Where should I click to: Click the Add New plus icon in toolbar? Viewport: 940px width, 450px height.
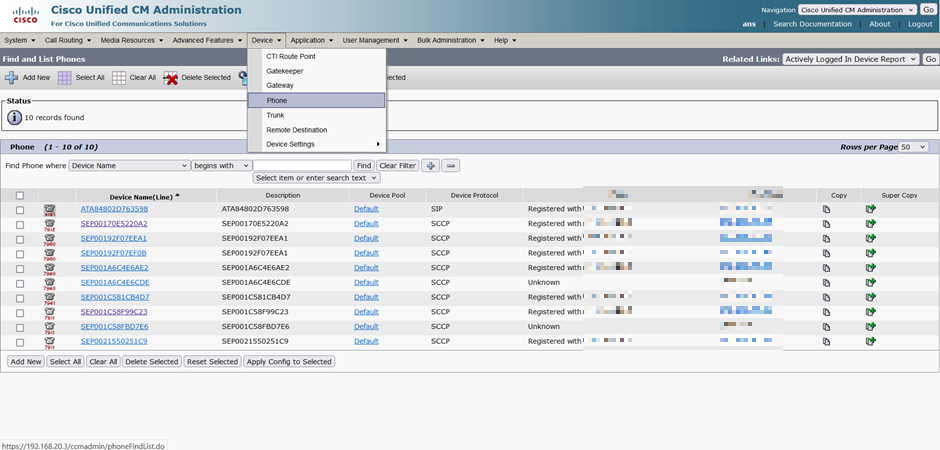point(11,78)
